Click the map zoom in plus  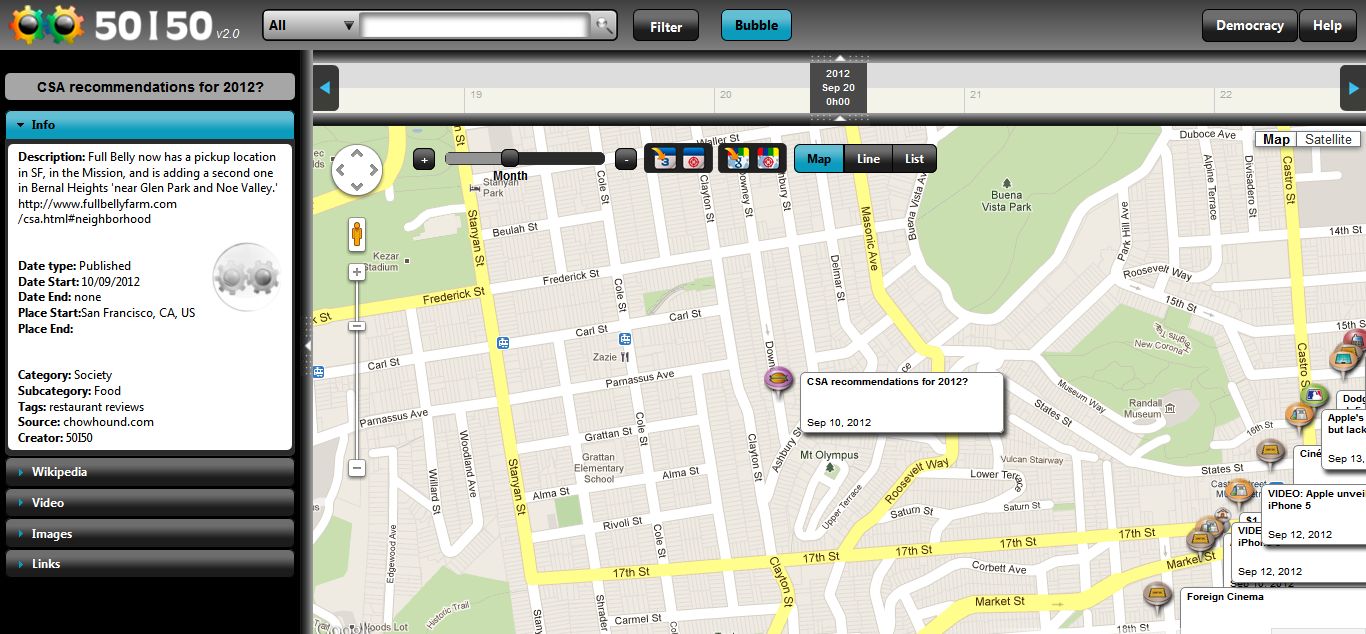(x=357, y=272)
